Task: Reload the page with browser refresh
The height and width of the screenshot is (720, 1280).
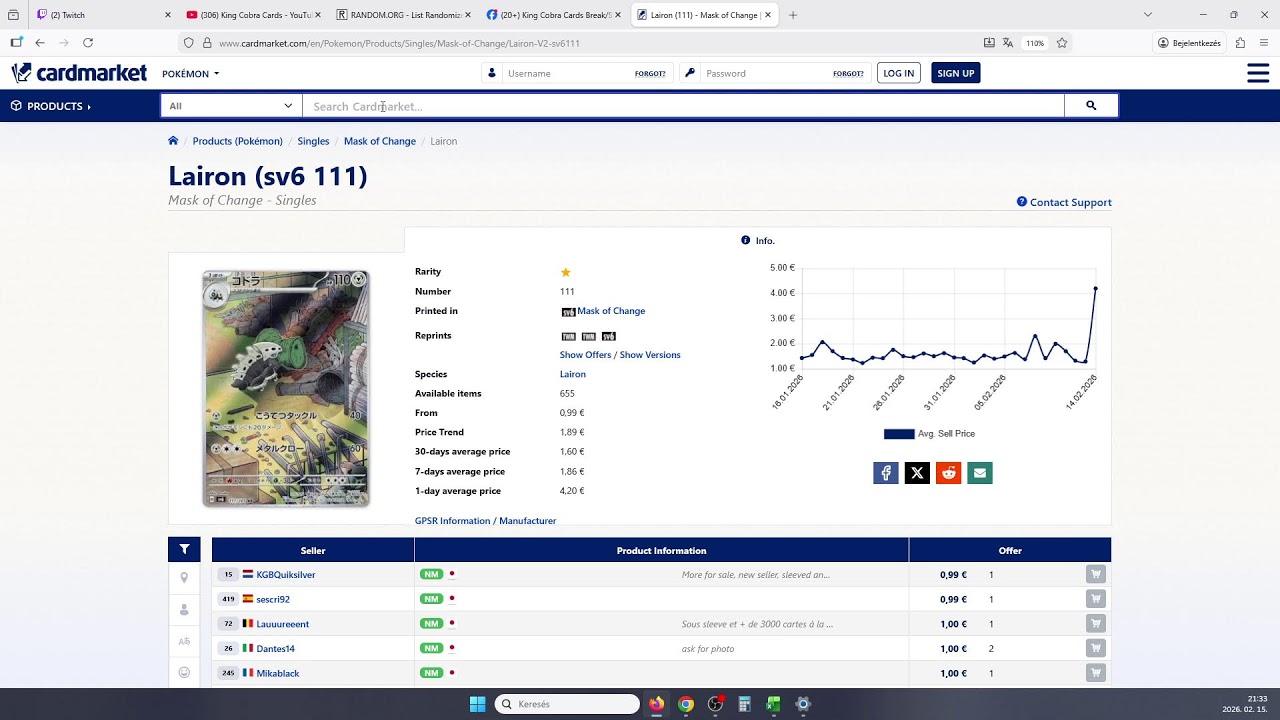Action: [88, 43]
